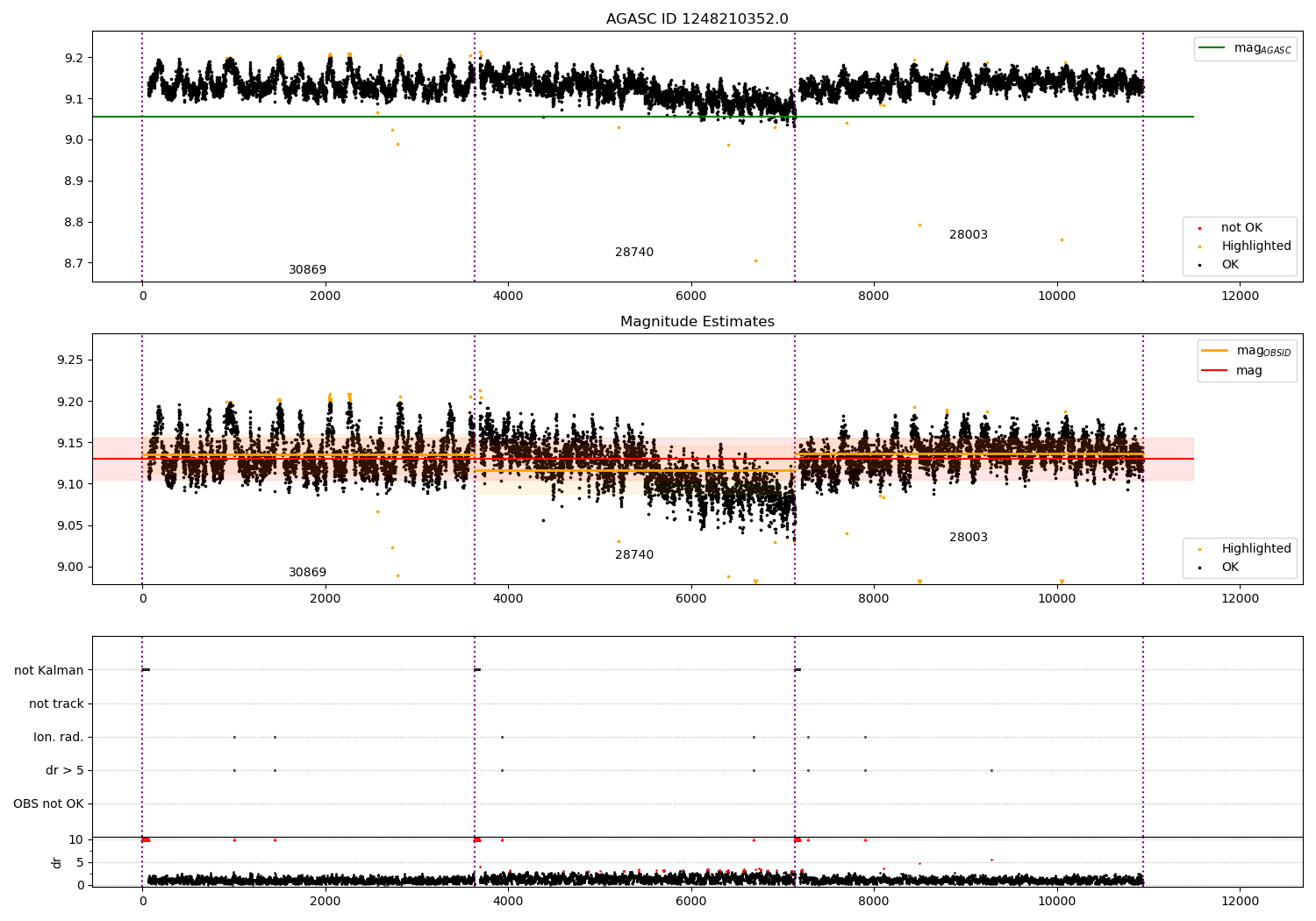Click the '8.9' y tick of the top plot
The width and height of the screenshot is (1316, 921).
coord(74,182)
